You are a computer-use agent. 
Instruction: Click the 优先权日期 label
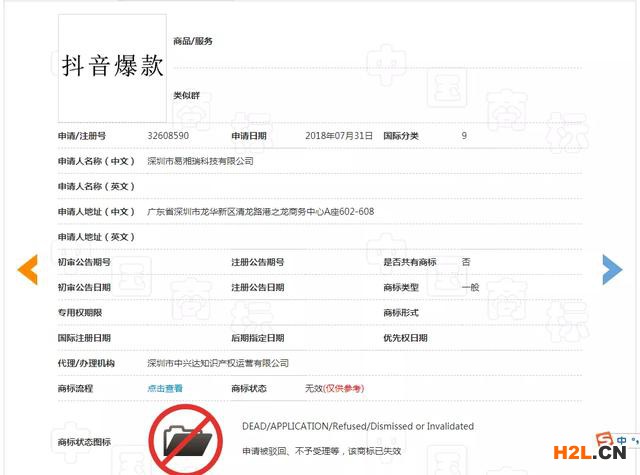click(405, 338)
